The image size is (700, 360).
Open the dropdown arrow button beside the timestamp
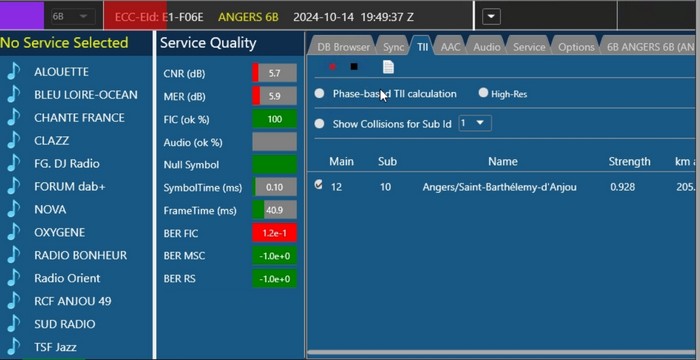coord(491,17)
